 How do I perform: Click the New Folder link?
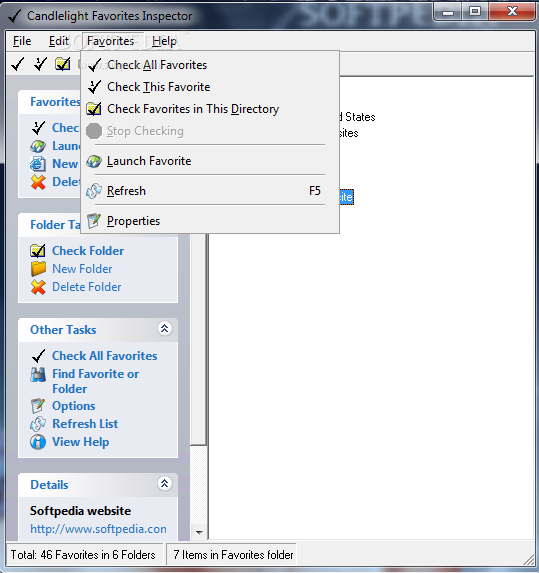(x=82, y=269)
